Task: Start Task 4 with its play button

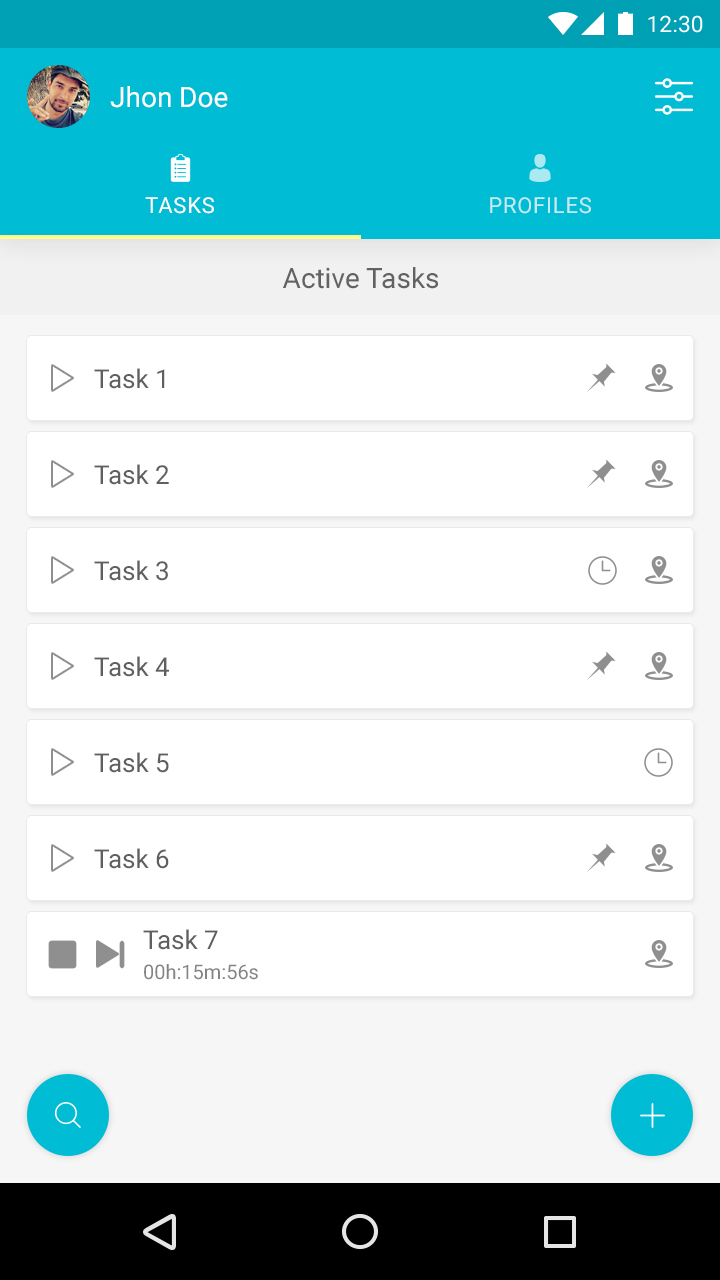Action: point(62,666)
